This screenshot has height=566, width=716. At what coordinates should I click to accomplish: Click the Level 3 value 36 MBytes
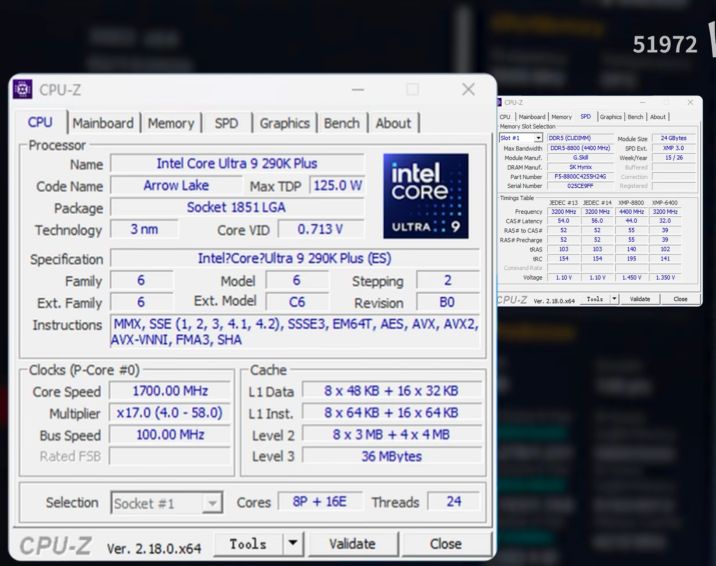tap(391, 456)
